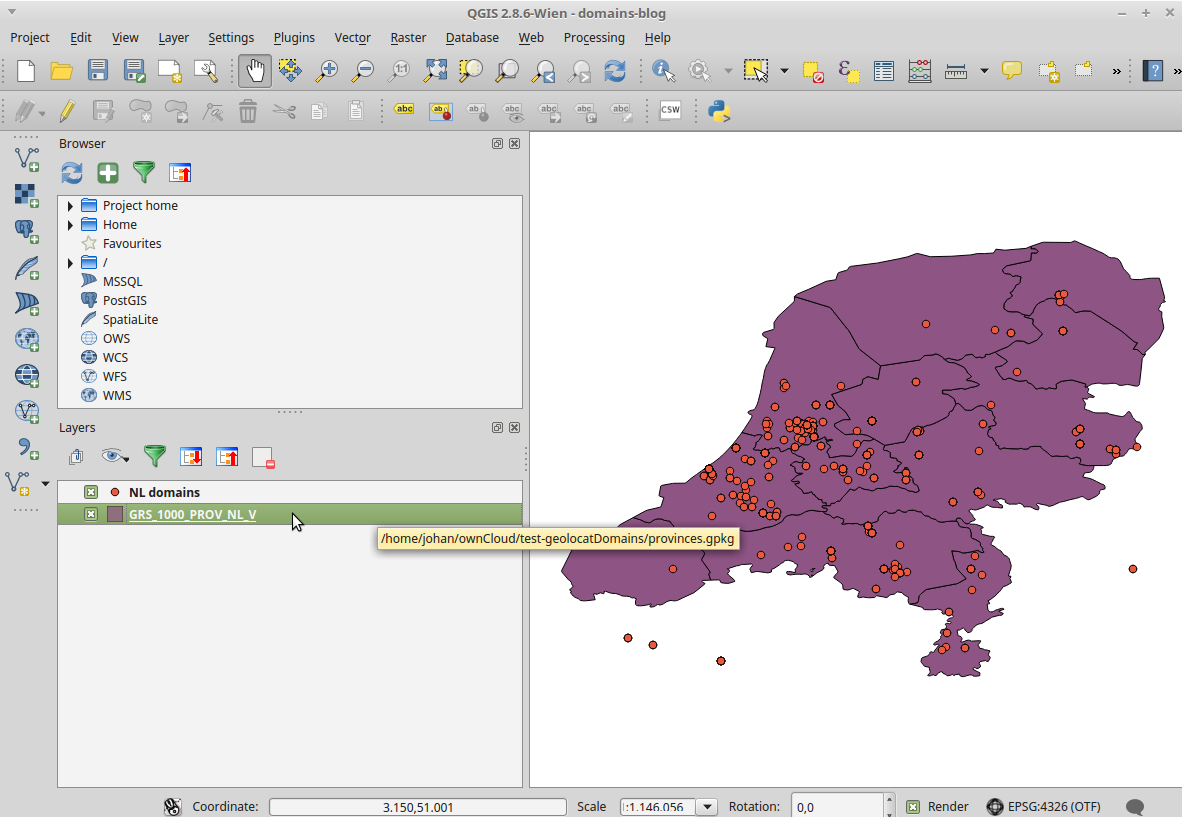Viewport: 1182px width, 817px height.
Task: Click the Identify Features tool
Action: (x=663, y=71)
